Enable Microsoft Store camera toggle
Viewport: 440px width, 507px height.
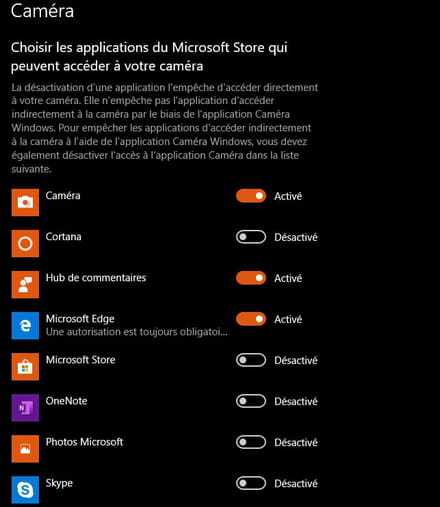click(251, 360)
